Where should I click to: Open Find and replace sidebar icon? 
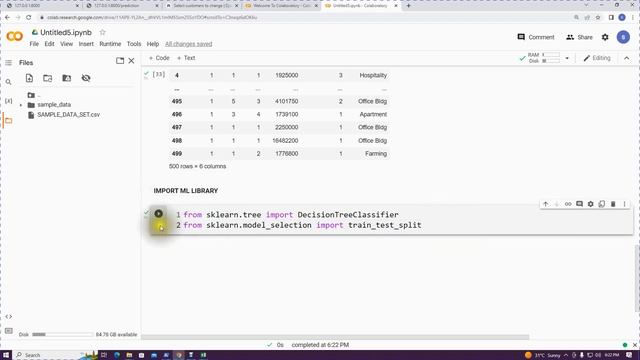(x=9, y=82)
